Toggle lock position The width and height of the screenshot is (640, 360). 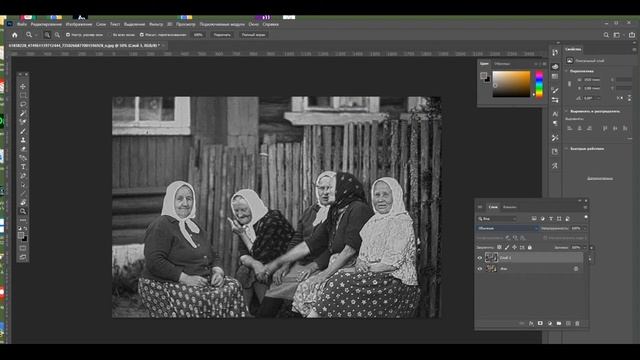click(x=514, y=247)
